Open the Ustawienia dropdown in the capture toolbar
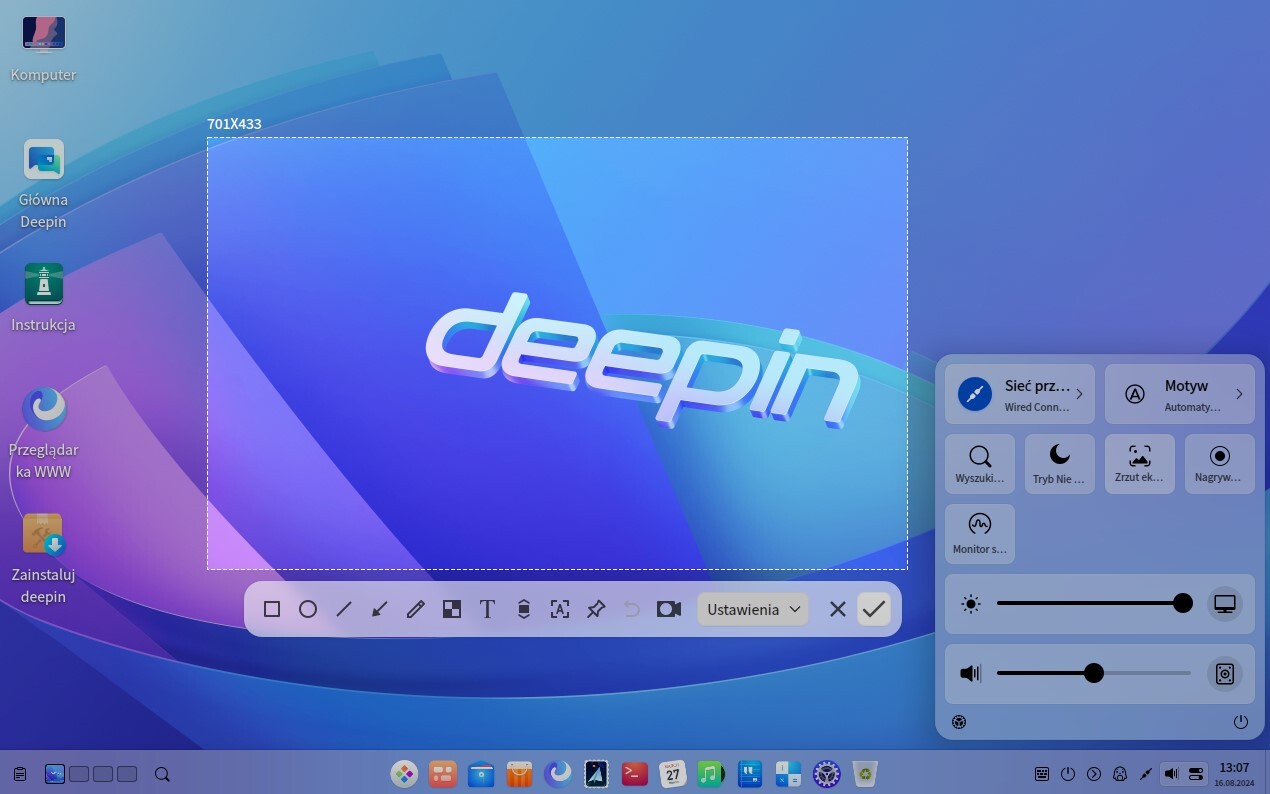This screenshot has height=794, width=1270. pos(752,609)
